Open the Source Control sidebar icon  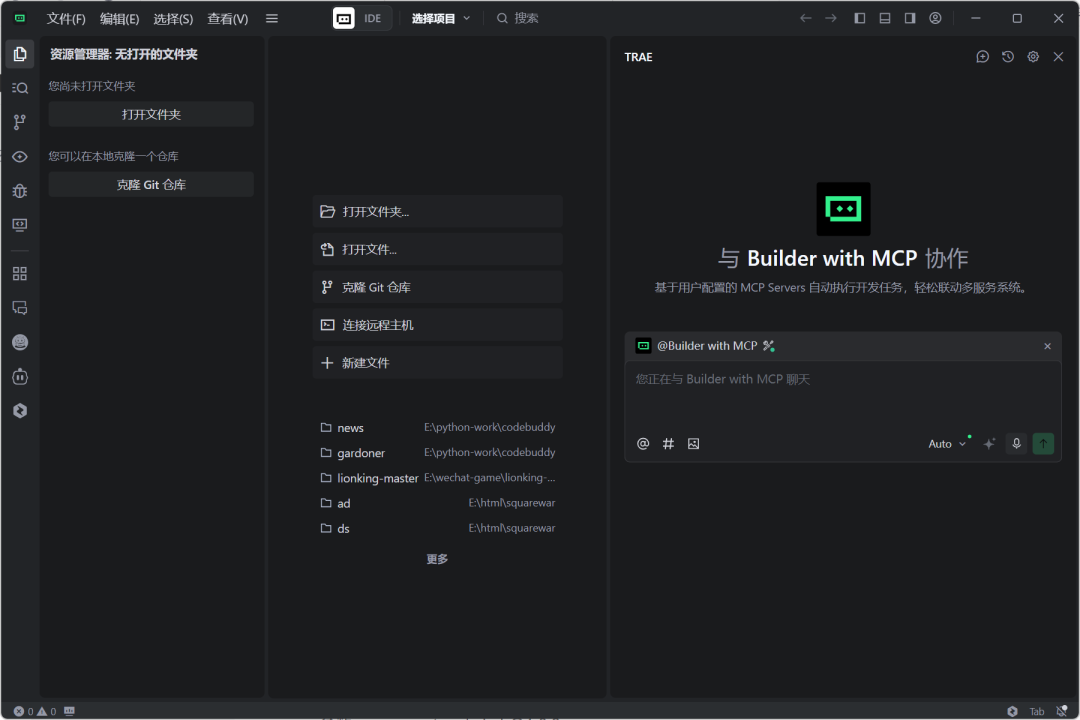tap(20, 122)
